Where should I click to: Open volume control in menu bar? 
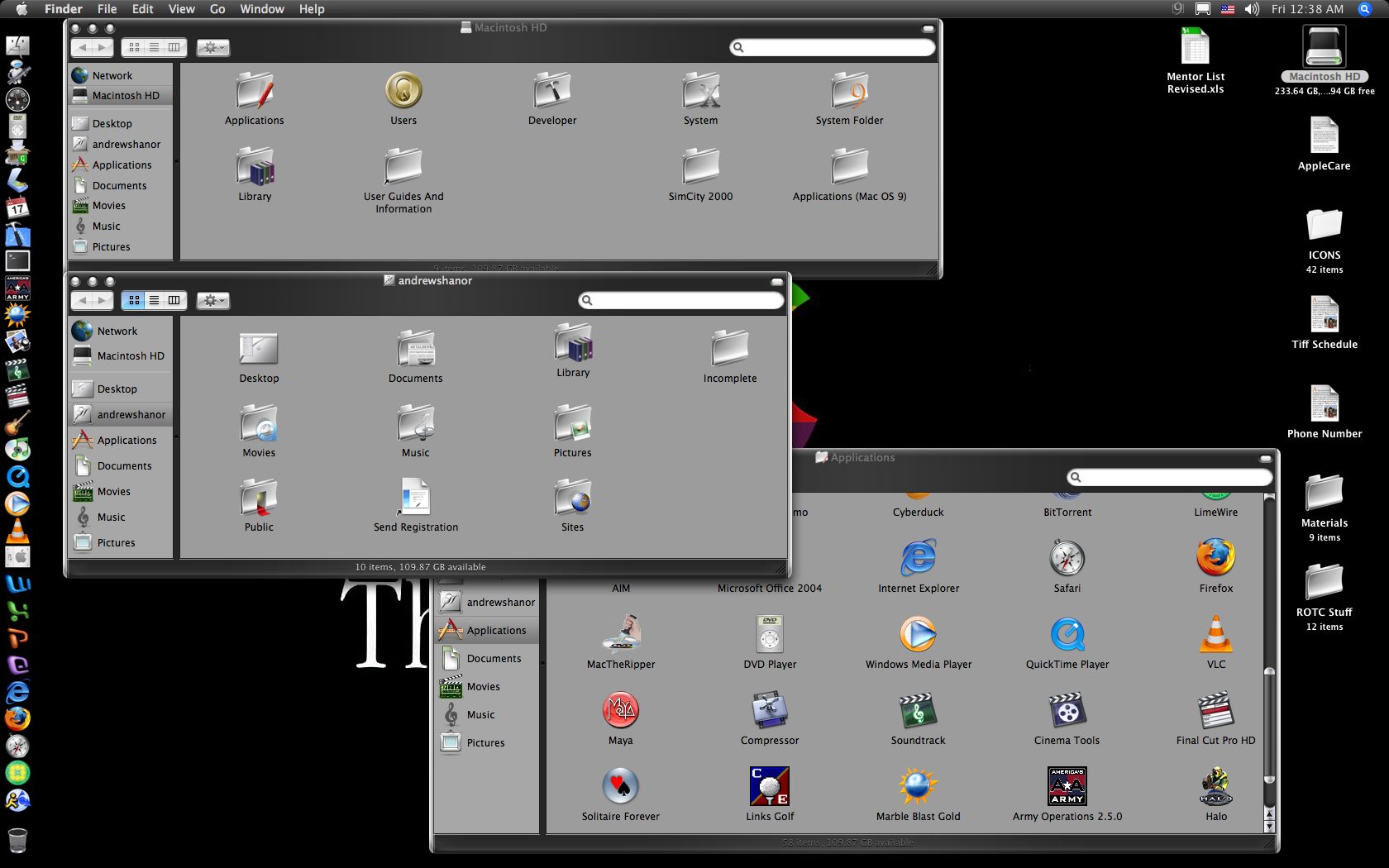tap(1252, 9)
